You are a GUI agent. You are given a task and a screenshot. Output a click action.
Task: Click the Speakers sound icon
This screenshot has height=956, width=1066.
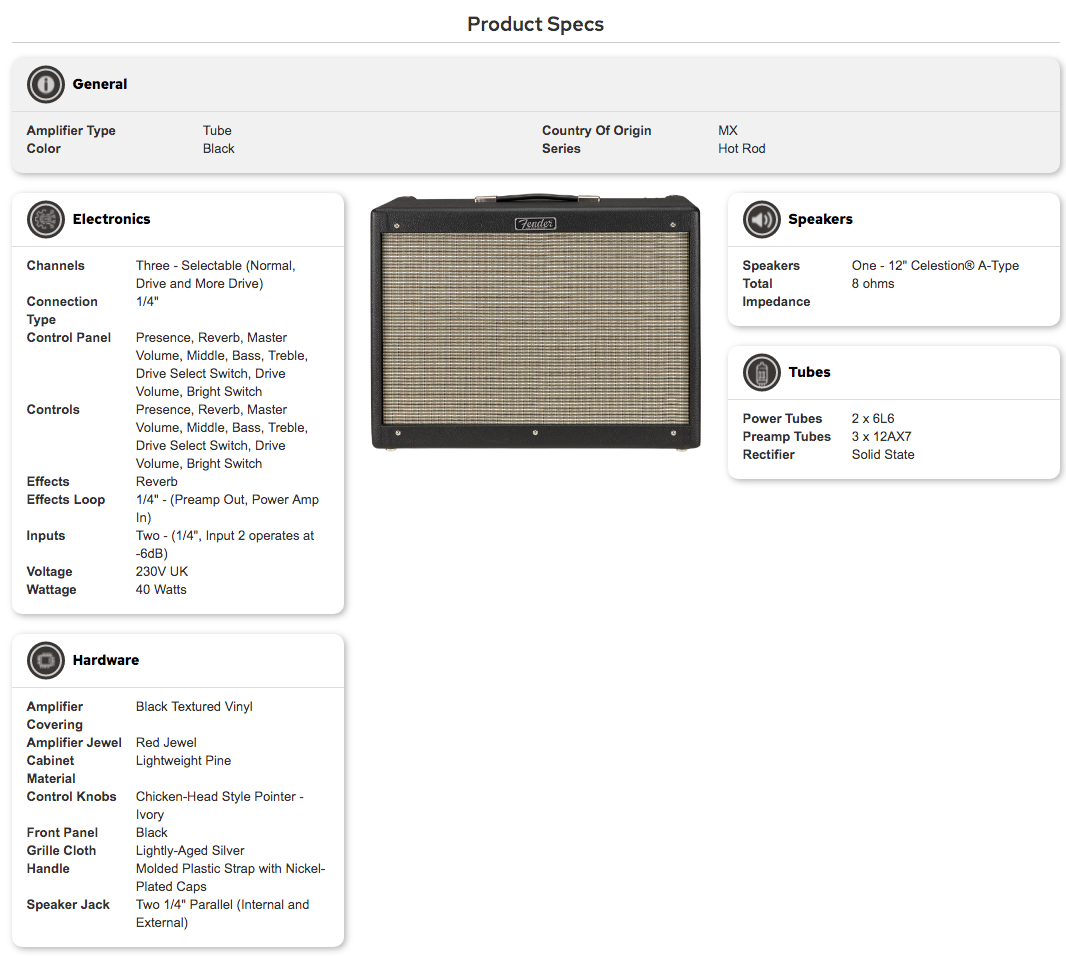(761, 219)
